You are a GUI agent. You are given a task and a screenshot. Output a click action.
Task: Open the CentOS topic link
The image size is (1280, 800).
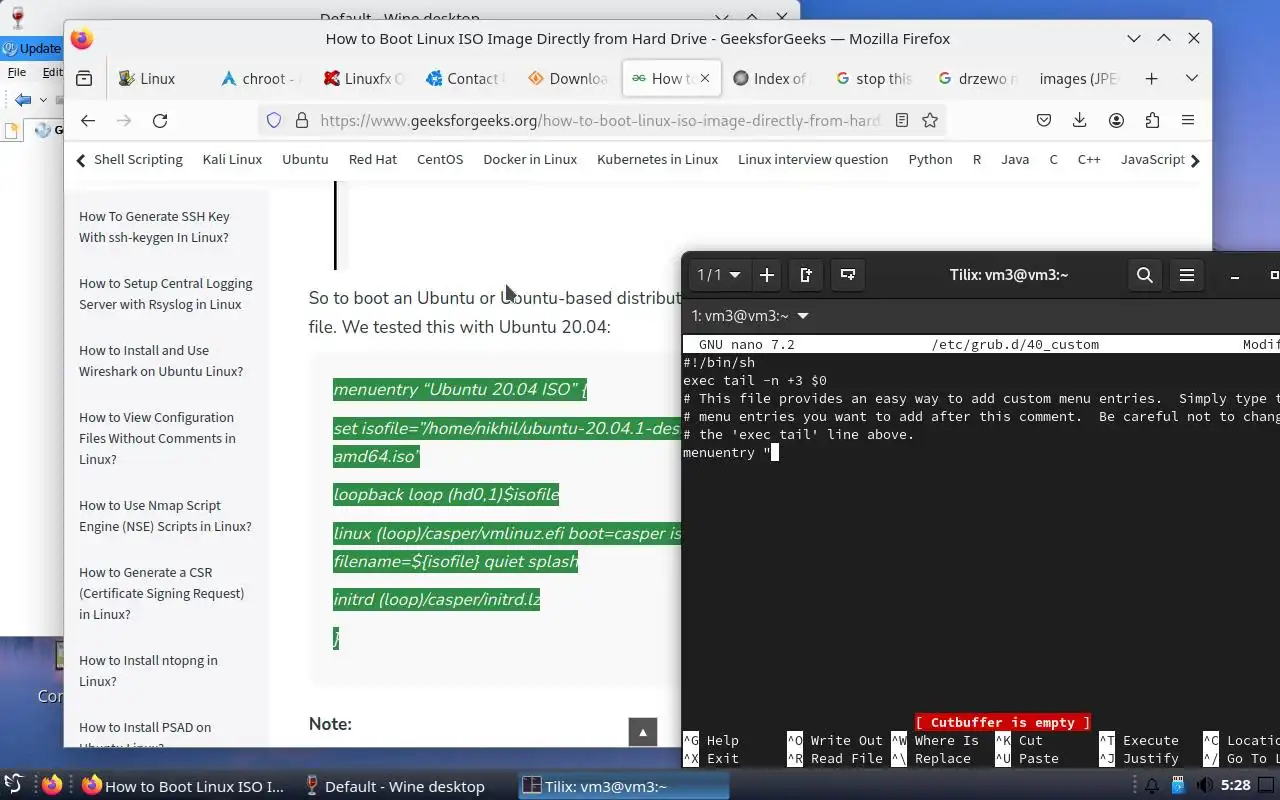[x=440, y=159]
